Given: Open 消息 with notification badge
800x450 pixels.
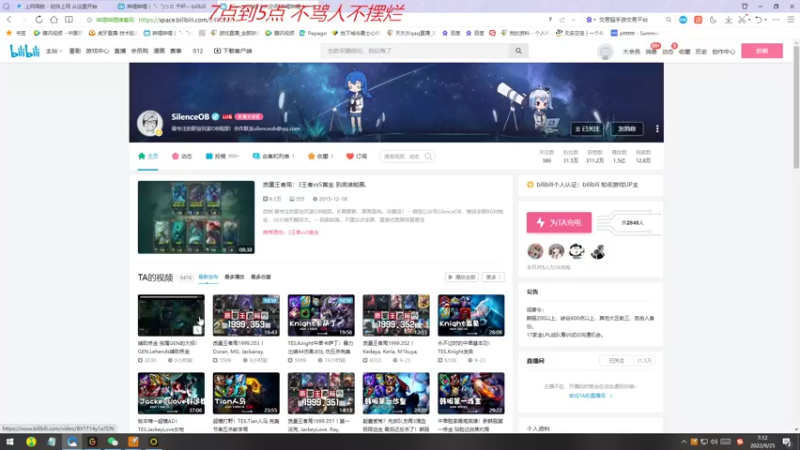Looking at the screenshot, I should coord(651,52).
